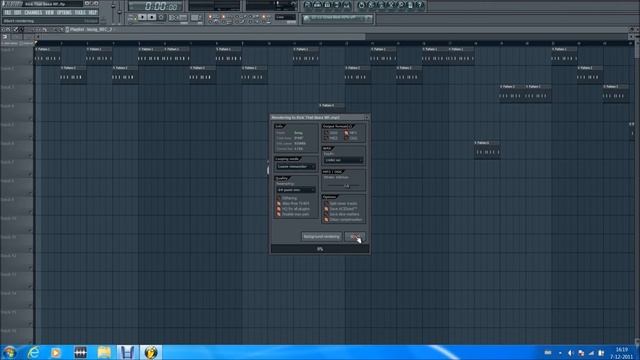This screenshot has height=360, width=640.
Task: Open the pattern selector below top toolbar
Action: 337,18
